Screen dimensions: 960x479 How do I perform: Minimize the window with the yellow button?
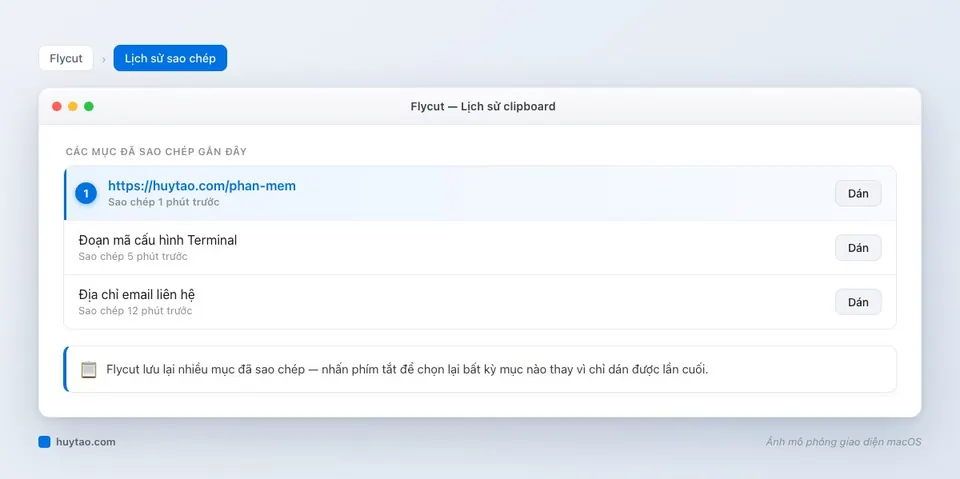(73, 106)
